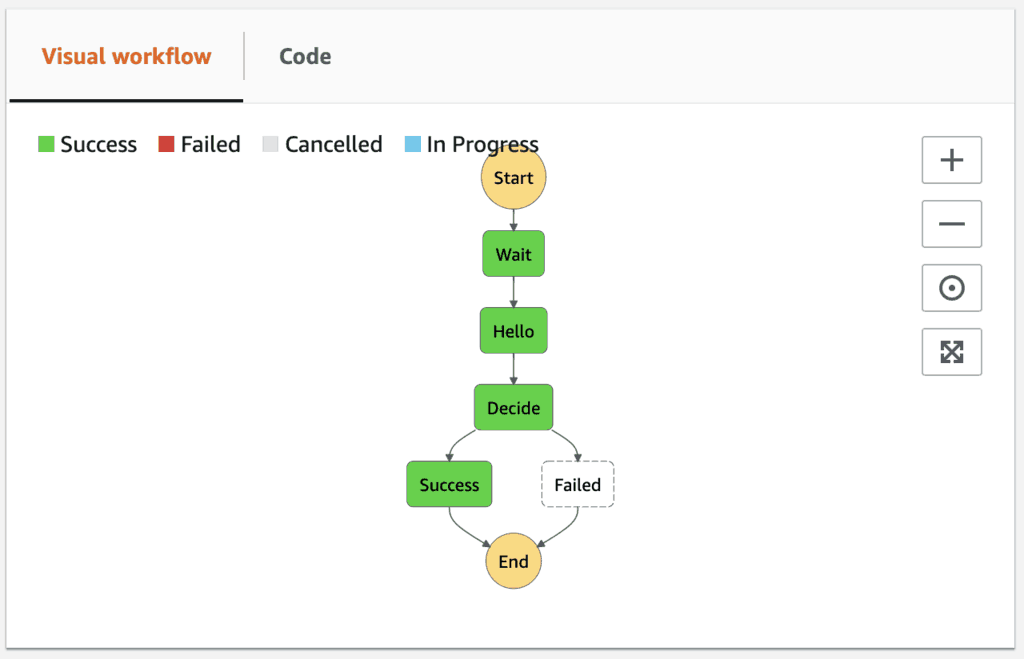Switch to the Code tab
Image resolution: width=1024 pixels, height=659 pixels.
coord(305,56)
